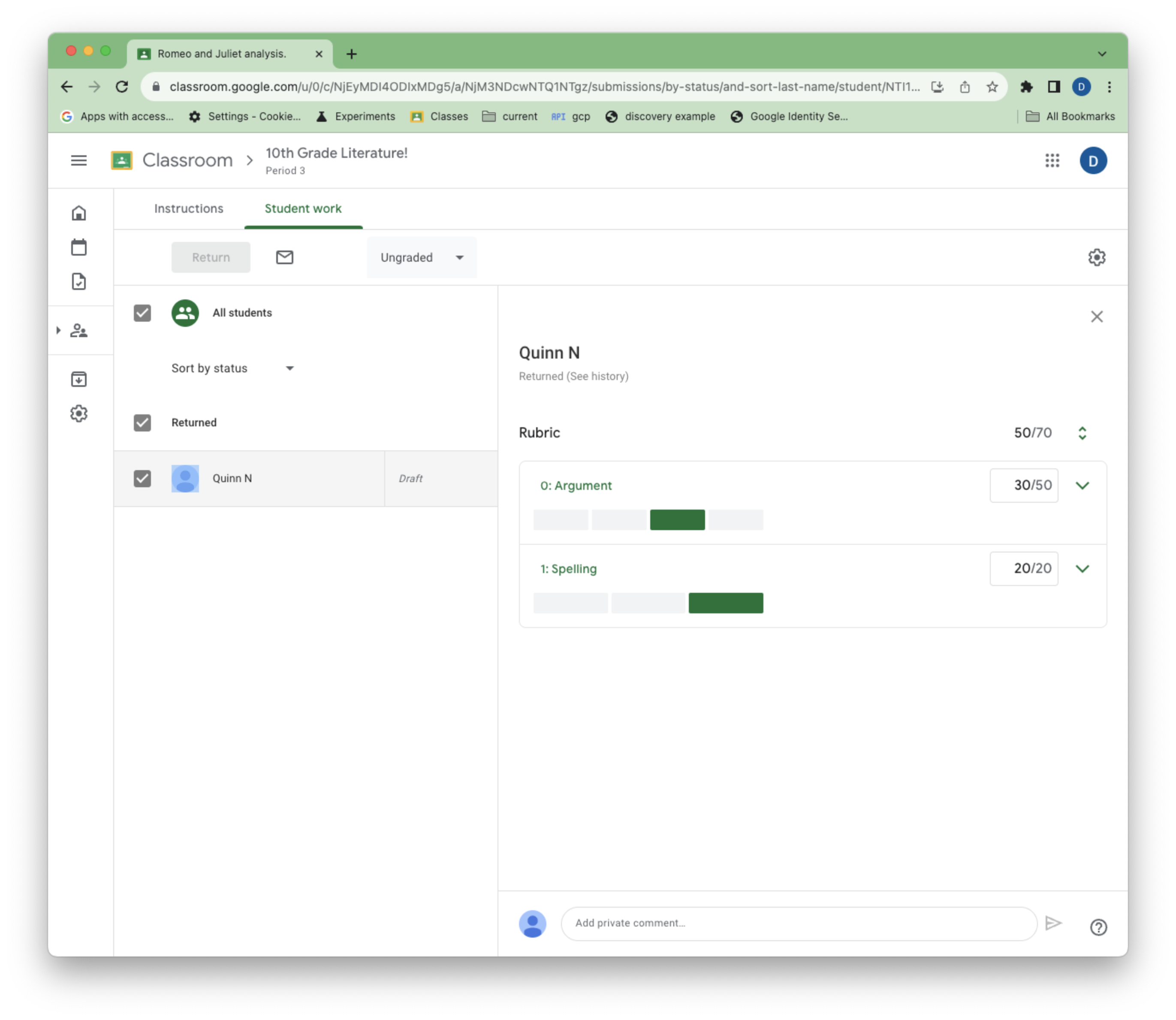
Task: Adjust rubric total score stepper
Action: coord(1082,432)
